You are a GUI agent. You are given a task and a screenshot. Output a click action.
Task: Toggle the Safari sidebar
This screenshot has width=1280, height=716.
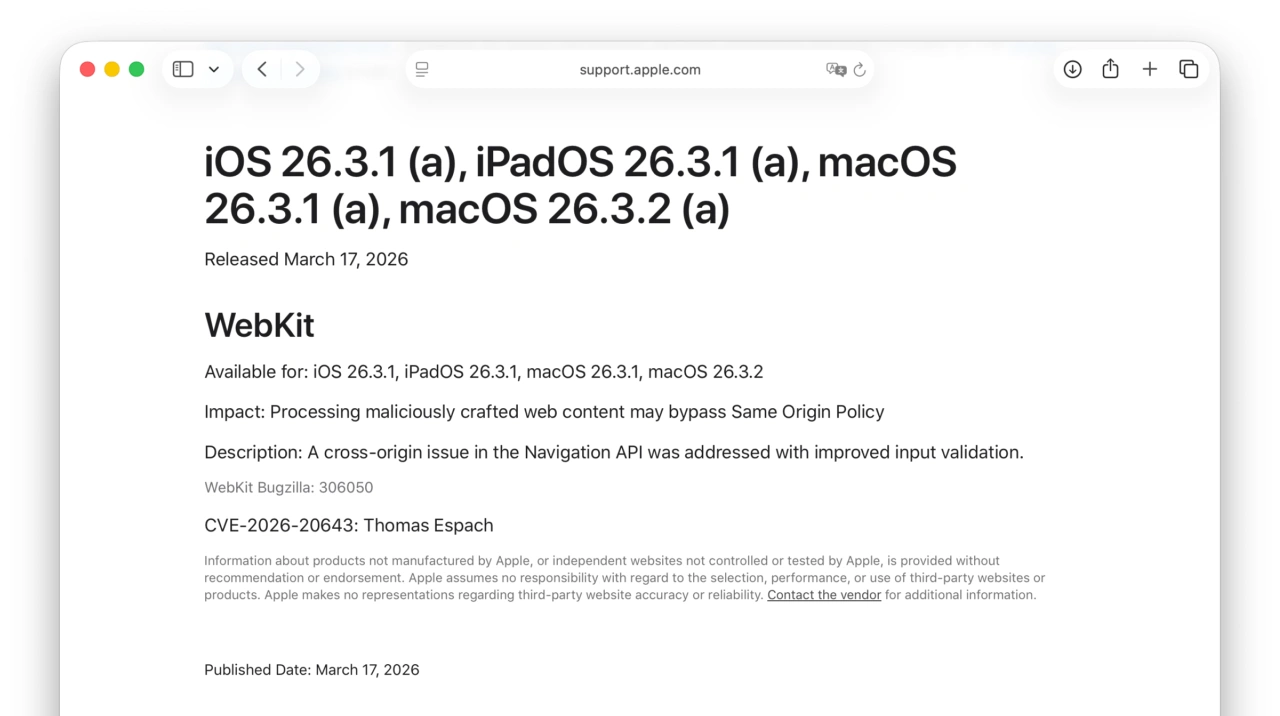click(182, 69)
